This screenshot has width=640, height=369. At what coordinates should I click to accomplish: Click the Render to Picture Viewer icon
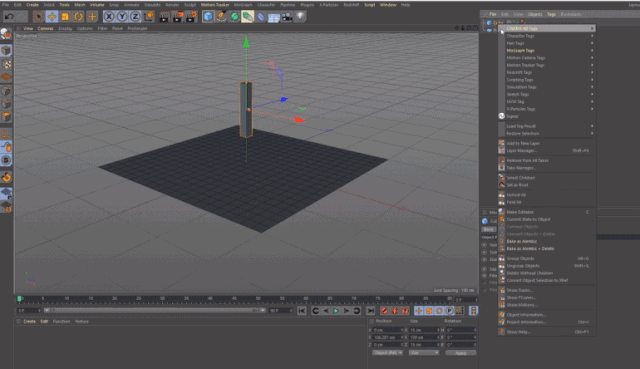(x=178, y=16)
